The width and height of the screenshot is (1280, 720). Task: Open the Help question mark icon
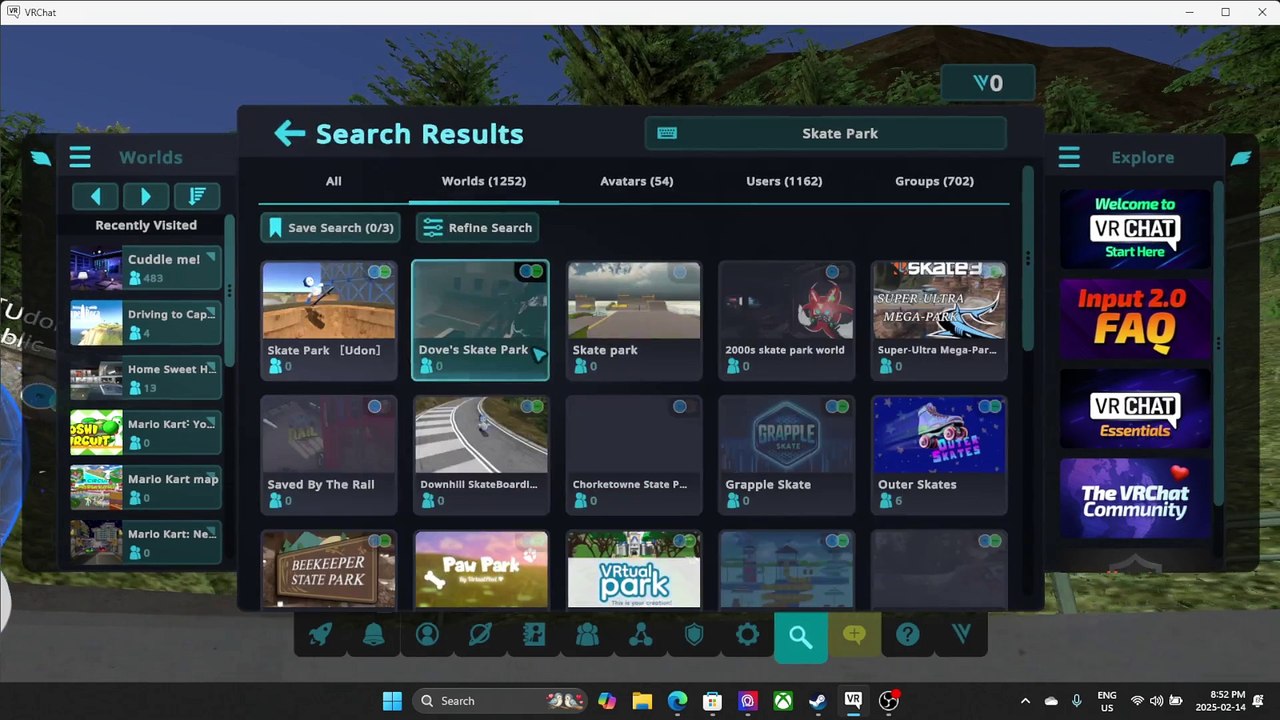(907, 635)
